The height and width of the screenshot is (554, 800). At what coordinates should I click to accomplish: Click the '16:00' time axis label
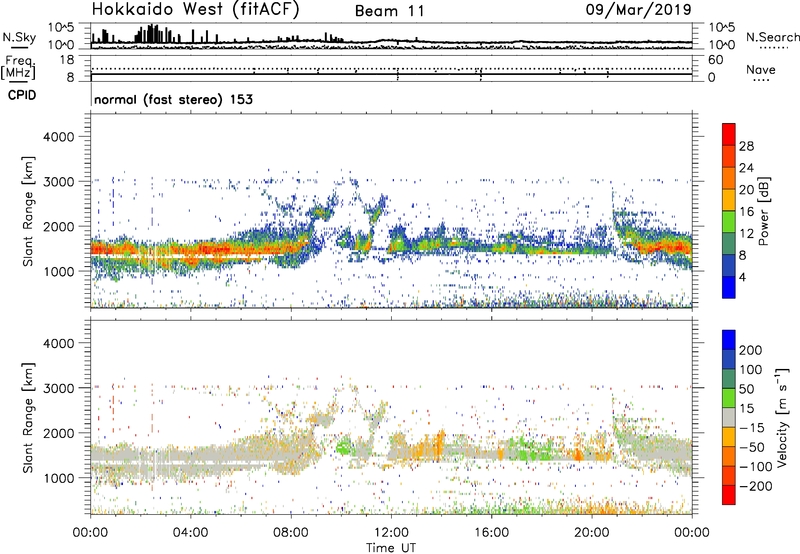pyautogui.click(x=491, y=533)
